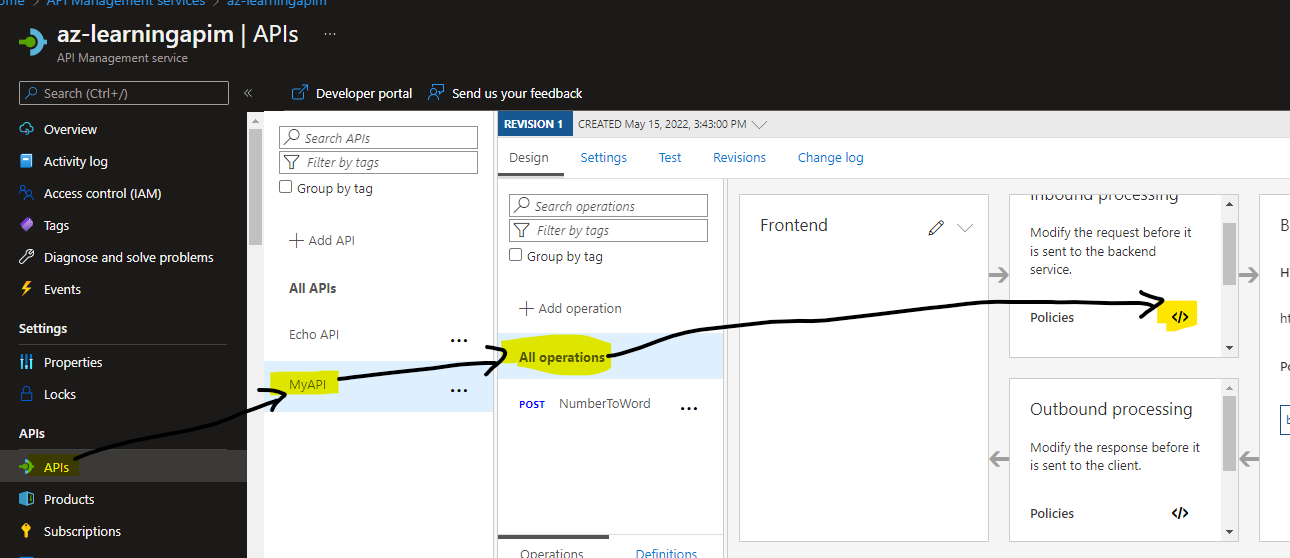Open Inbound processing policy code editor
Image resolution: width=1290 pixels, height=558 pixels.
(x=1180, y=317)
